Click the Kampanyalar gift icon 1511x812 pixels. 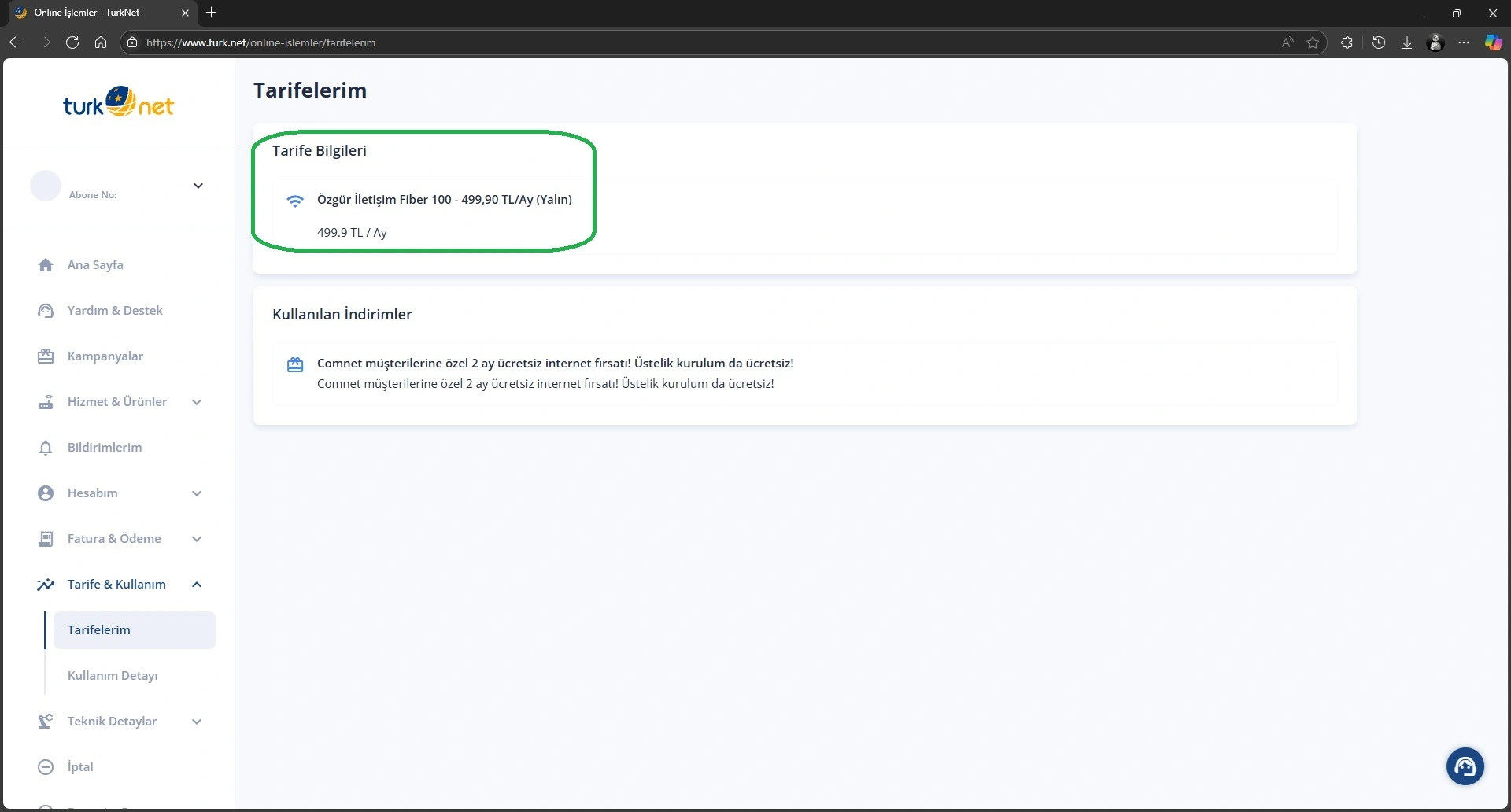point(46,356)
